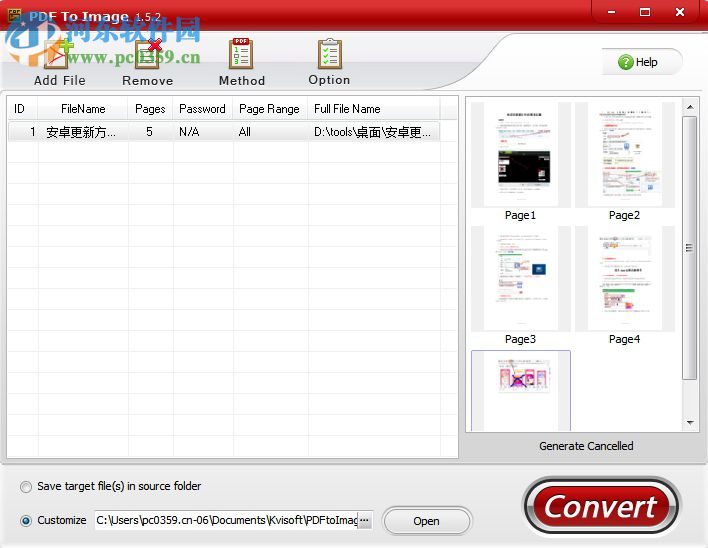
Task: Click the red Convert button
Action: [x=601, y=506]
